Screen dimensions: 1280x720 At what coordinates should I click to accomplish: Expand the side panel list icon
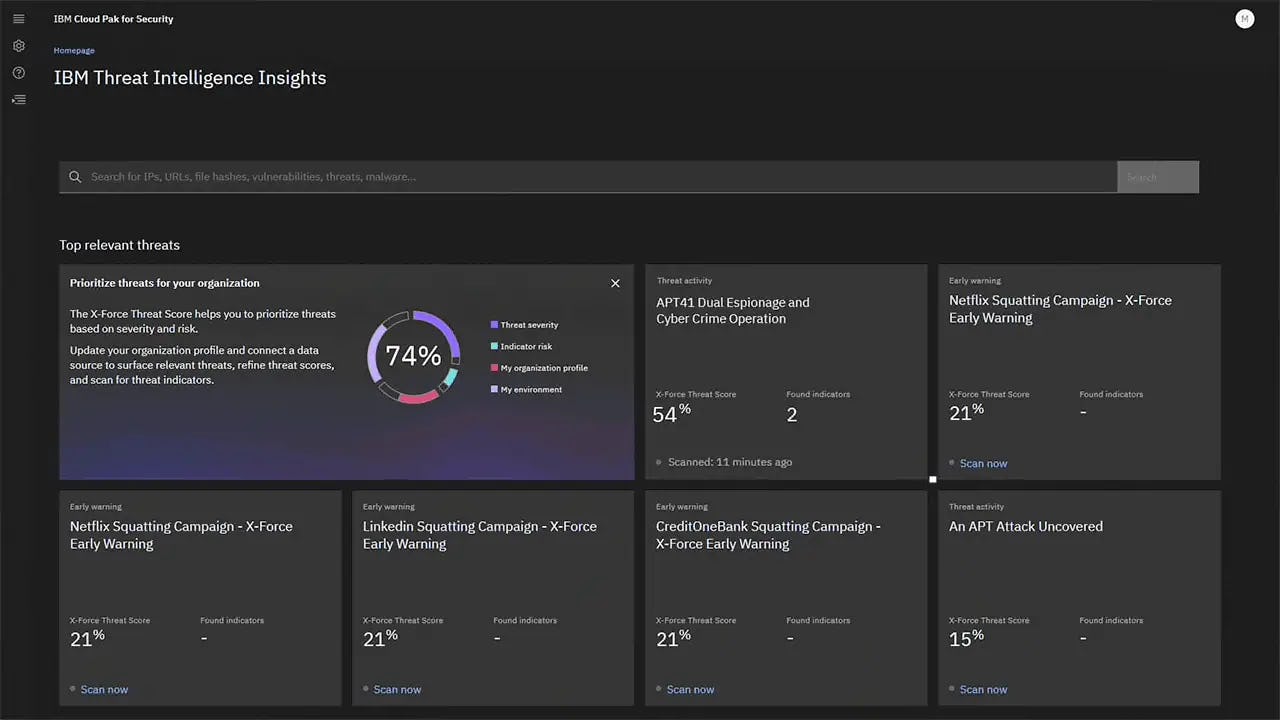tap(19, 100)
